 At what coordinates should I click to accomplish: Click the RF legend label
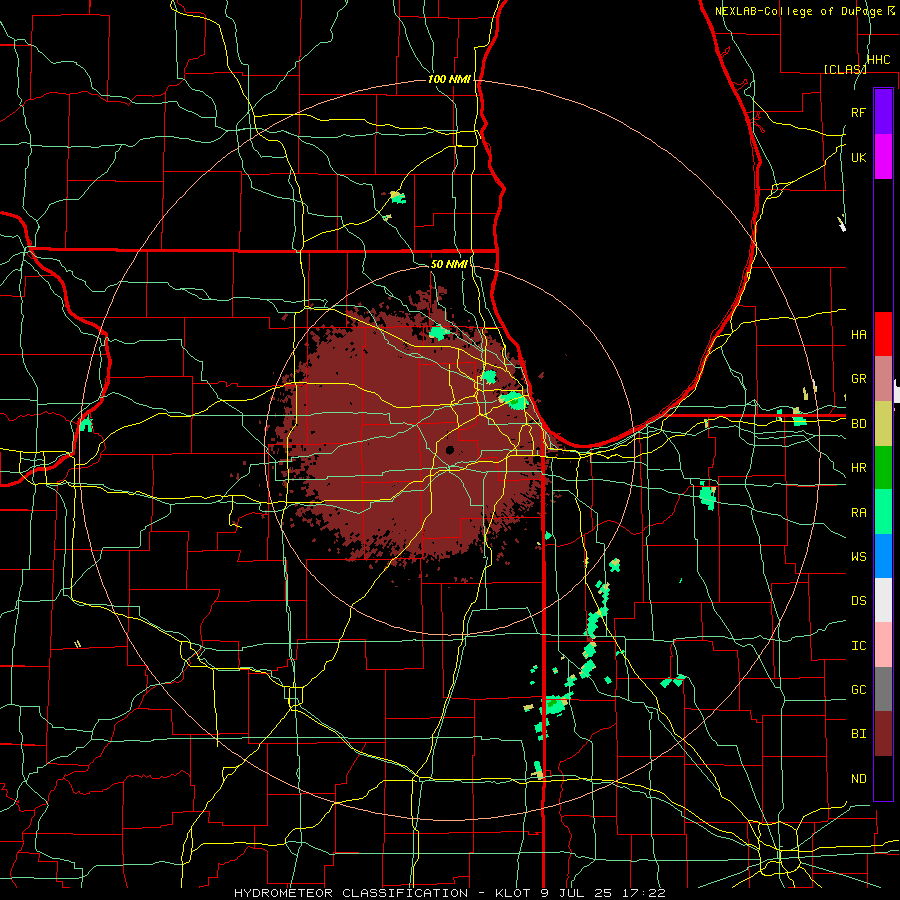point(858,112)
